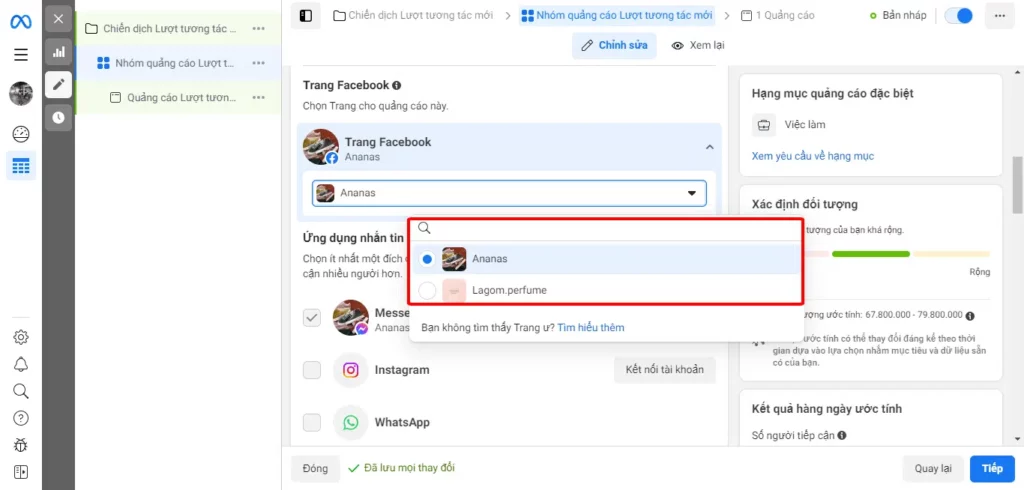Click the Lagom.perfume page thumbnail
The height and width of the screenshot is (490, 1024).
point(454,290)
